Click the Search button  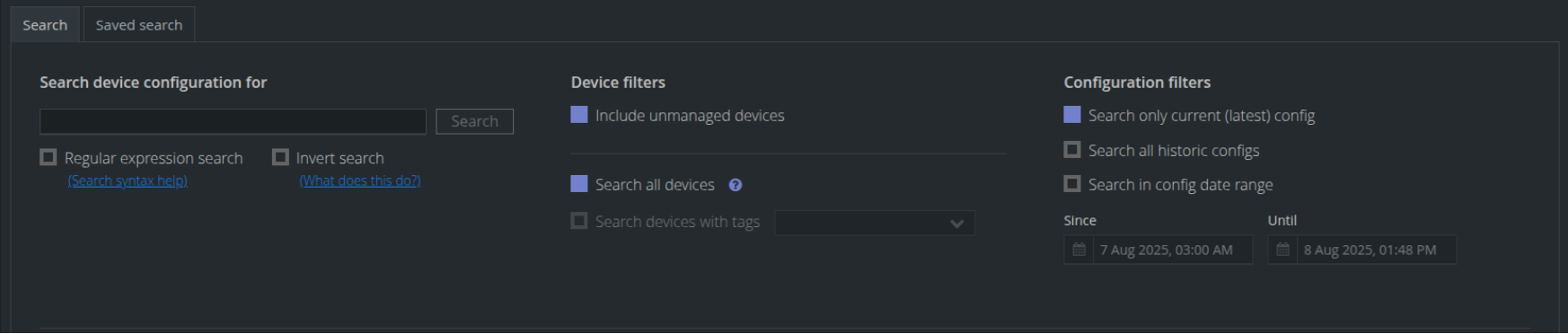coord(474,121)
